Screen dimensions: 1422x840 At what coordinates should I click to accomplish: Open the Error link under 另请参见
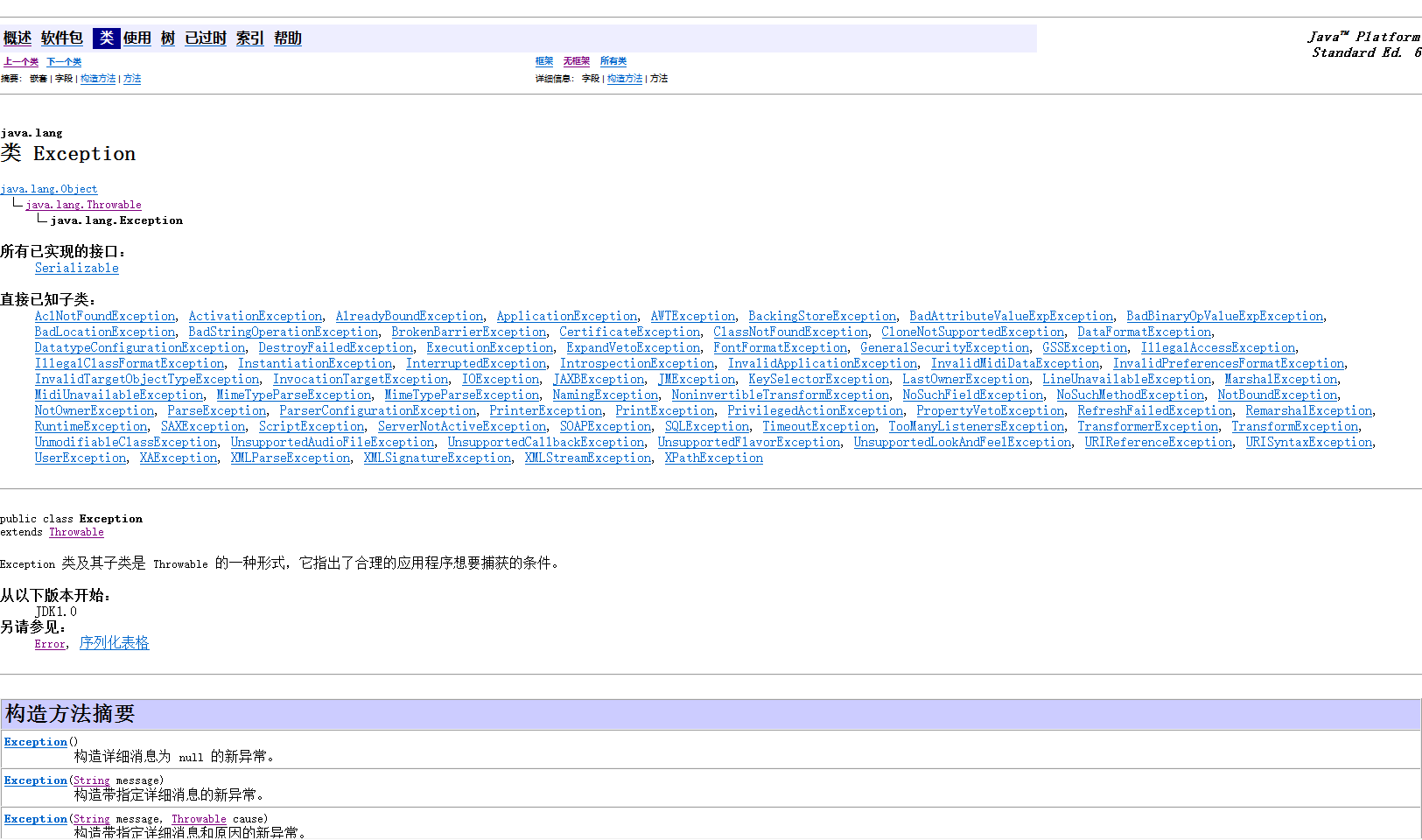pyautogui.click(x=50, y=644)
